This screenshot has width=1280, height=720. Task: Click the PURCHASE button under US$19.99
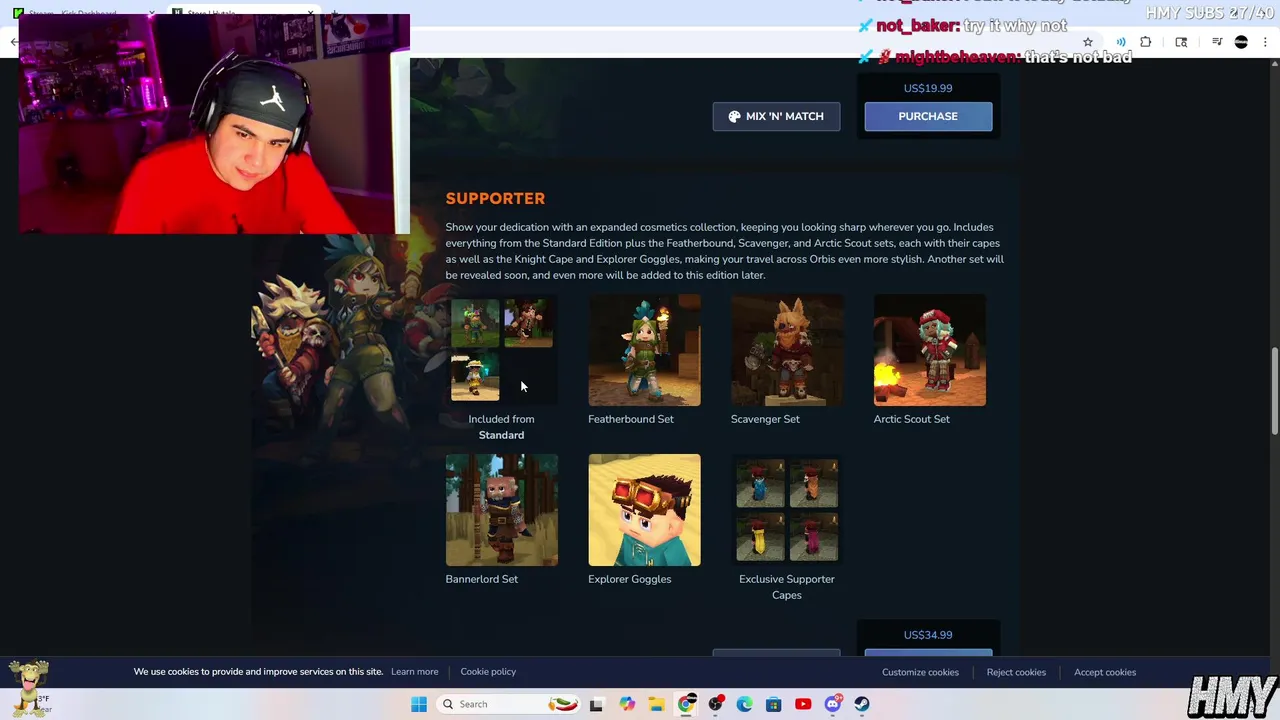tap(928, 116)
